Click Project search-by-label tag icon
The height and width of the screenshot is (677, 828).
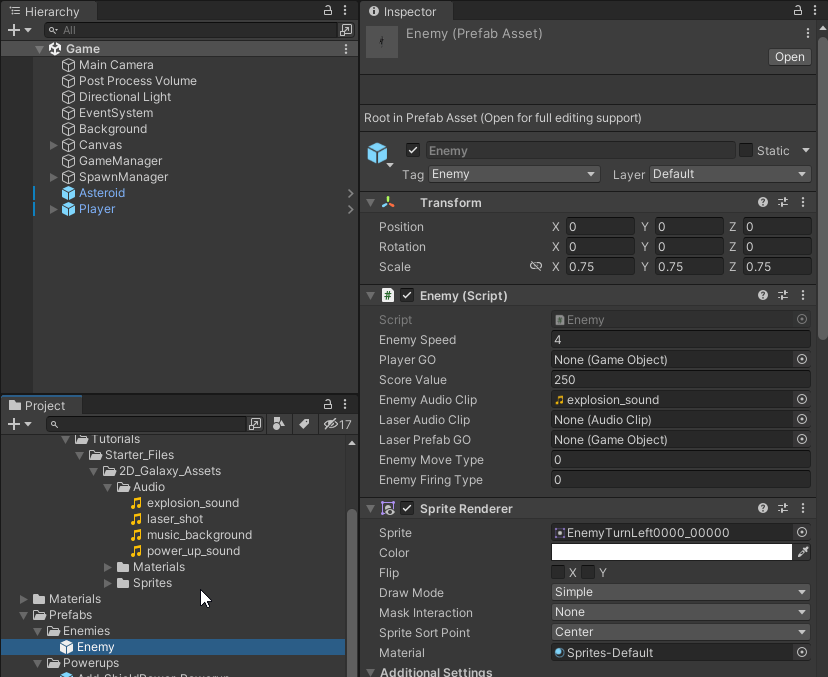(304, 424)
